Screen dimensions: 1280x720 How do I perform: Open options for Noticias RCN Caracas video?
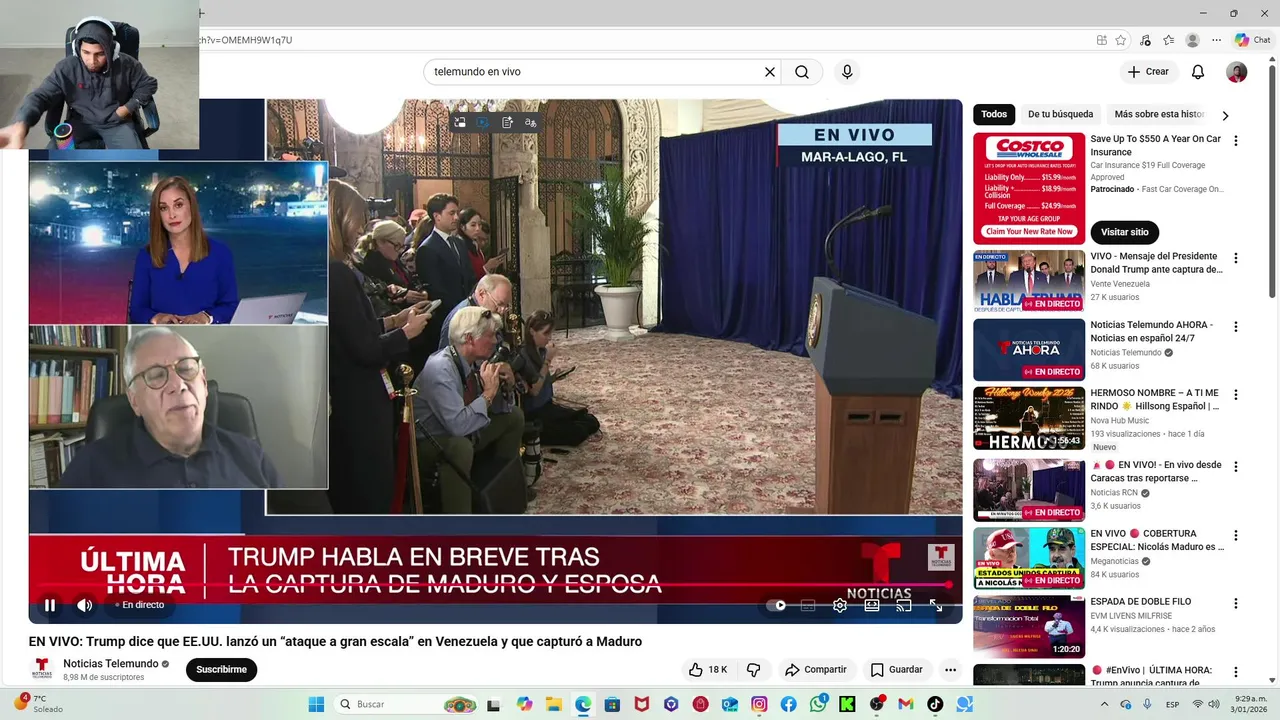pos(1236,466)
